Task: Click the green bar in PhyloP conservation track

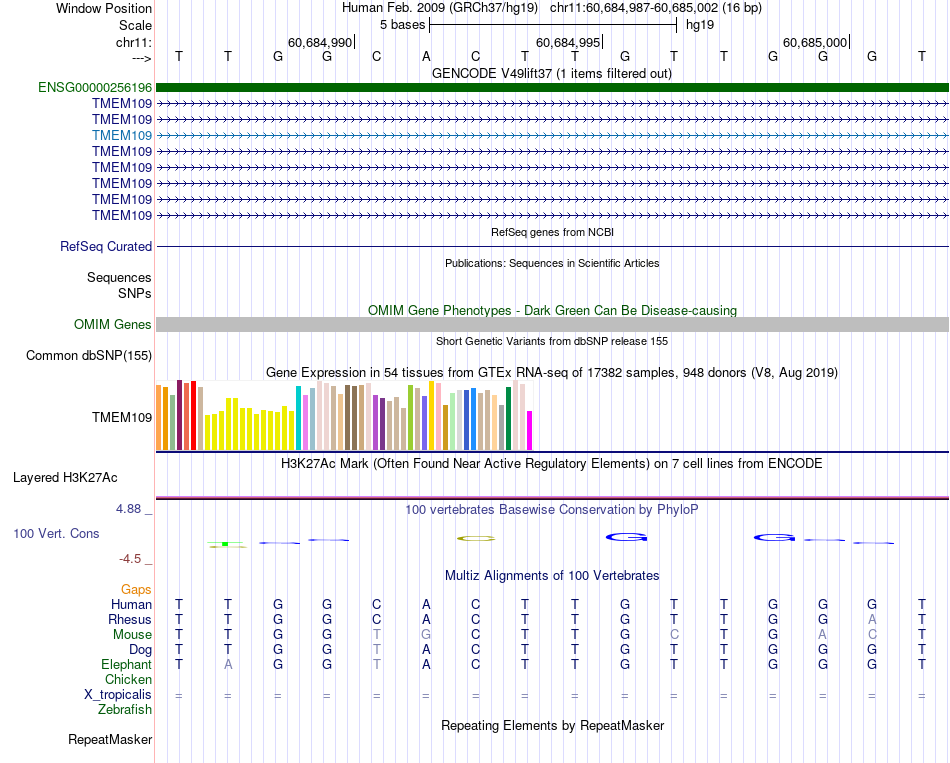Action: (x=225, y=544)
